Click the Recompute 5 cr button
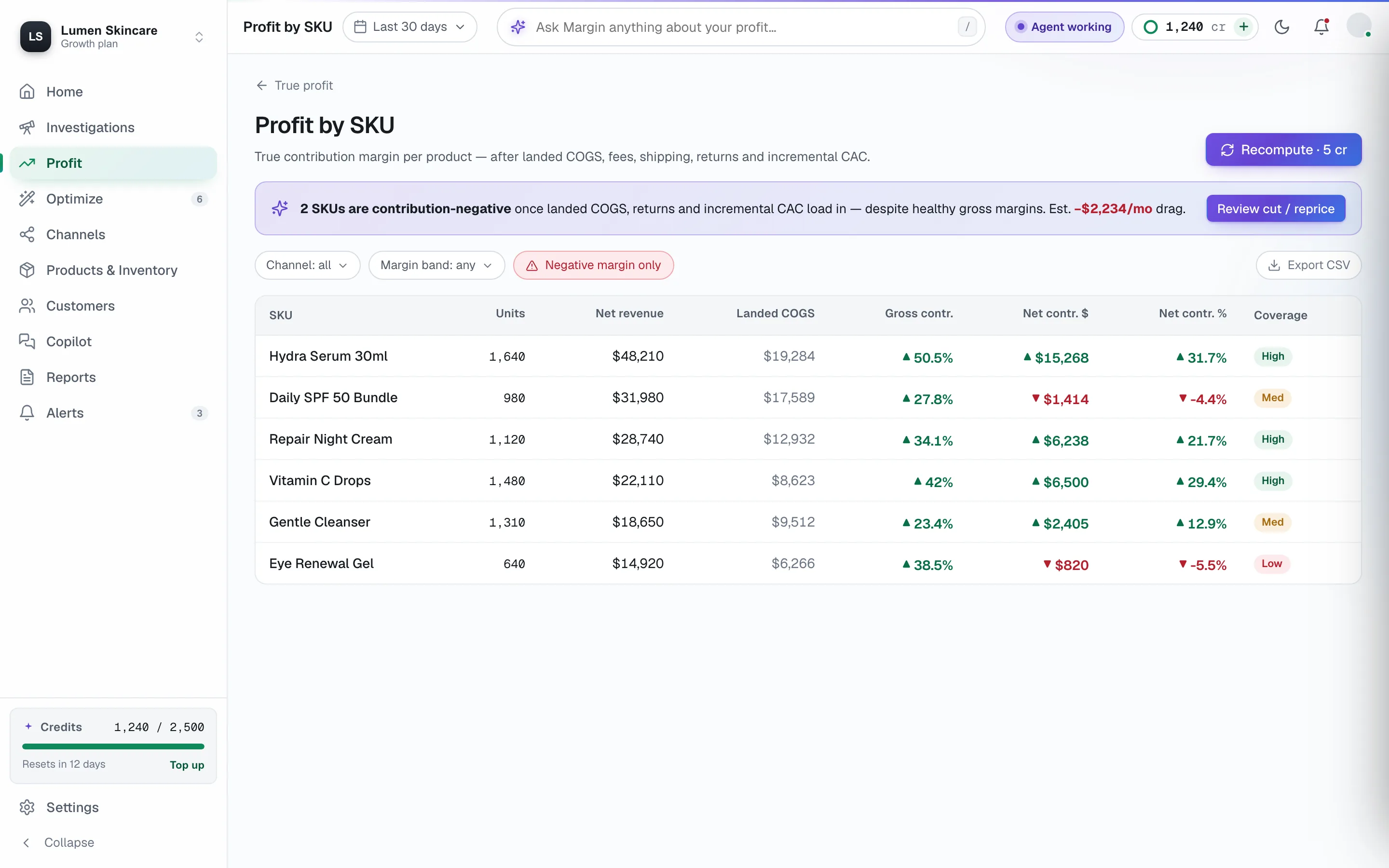This screenshot has height=868, width=1389. click(1283, 150)
